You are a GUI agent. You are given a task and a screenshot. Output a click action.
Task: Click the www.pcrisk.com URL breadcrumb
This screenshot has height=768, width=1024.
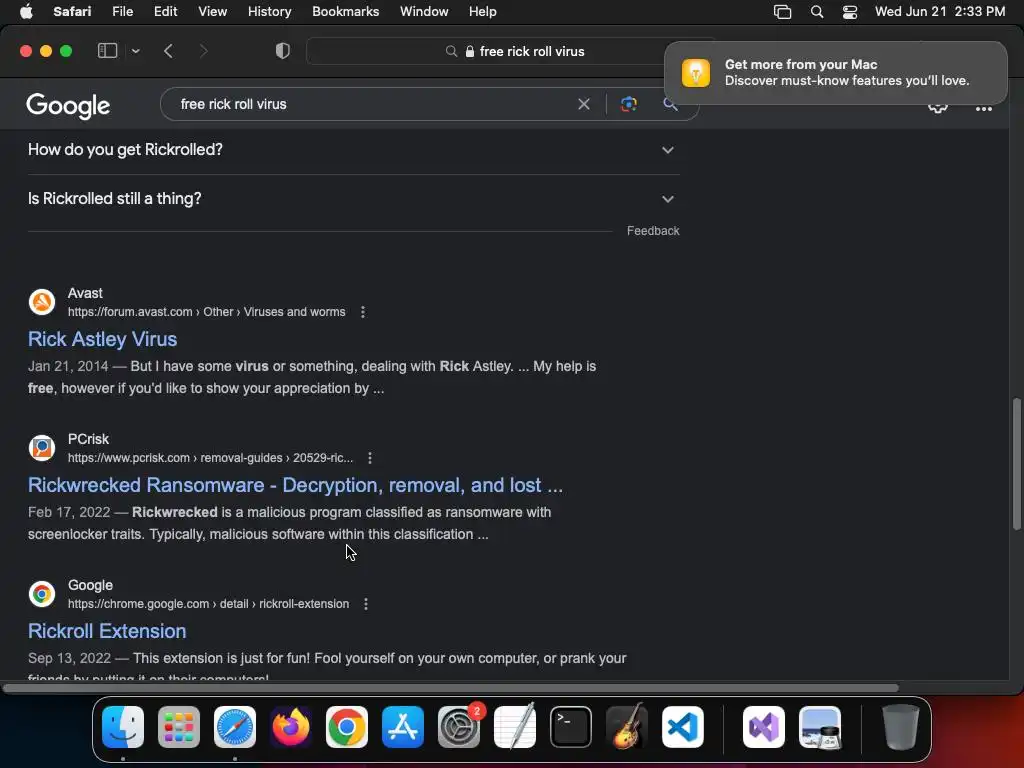[210, 458]
